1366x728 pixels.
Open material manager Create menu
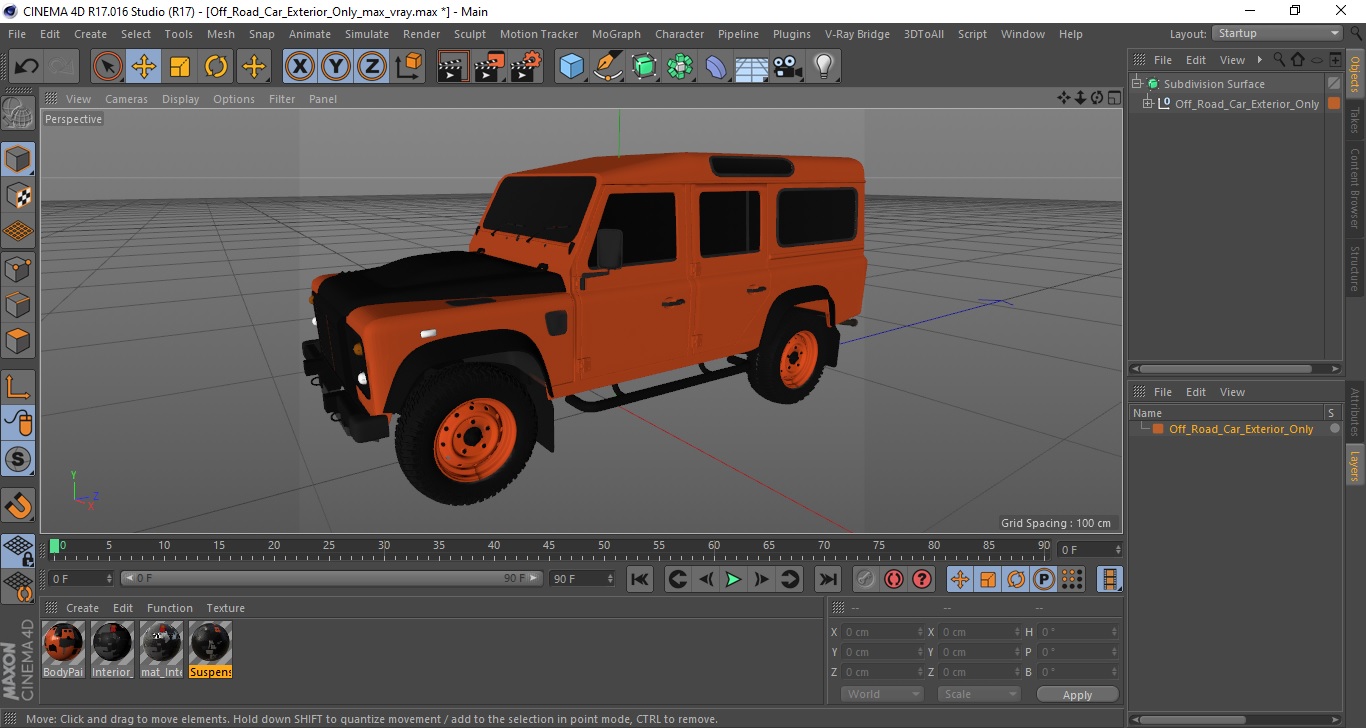[x=82, y=608]
